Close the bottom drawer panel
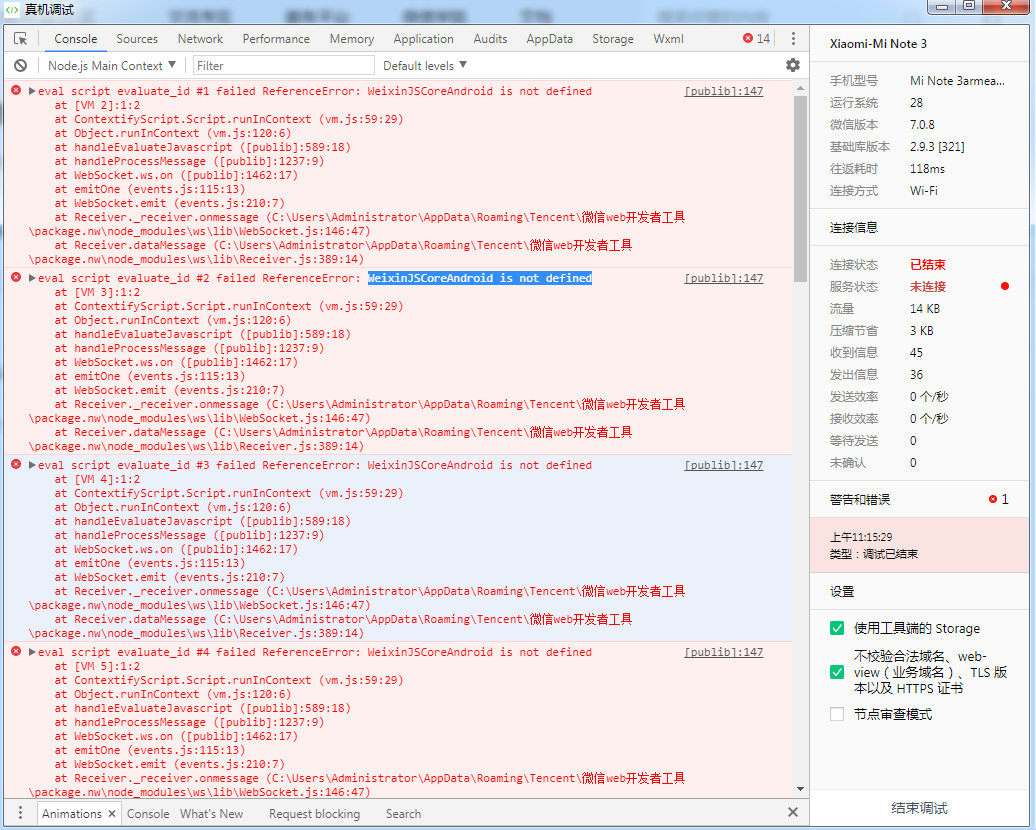The height and width of the screenshot is (830, 1036). (793, 813)
